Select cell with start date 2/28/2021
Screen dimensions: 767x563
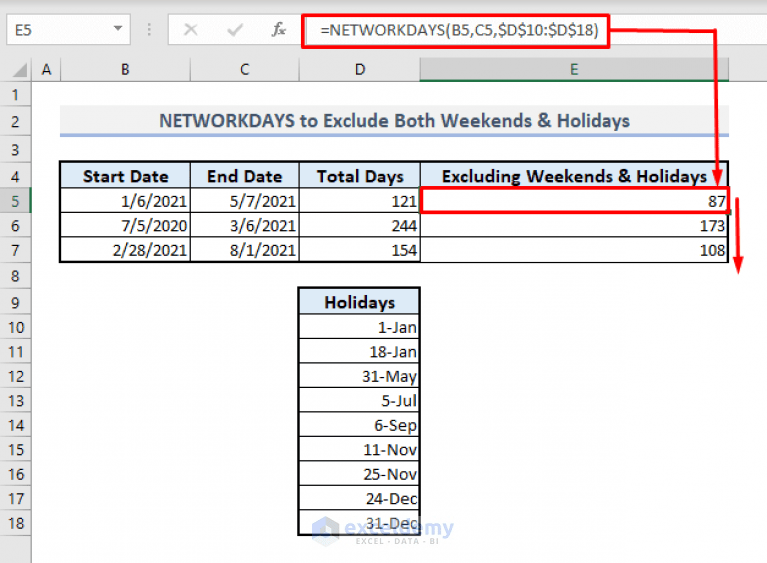coord(125,250)
